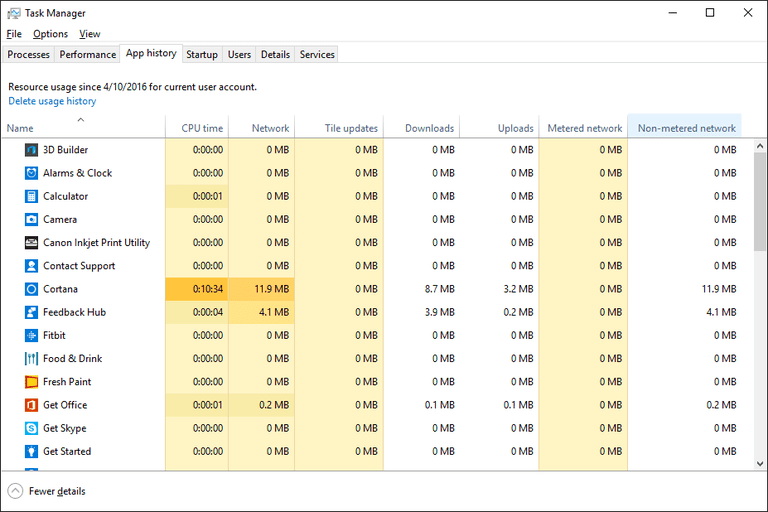The image size is (768, 512).
Task: Sort by the Uploads column header
Action: click(500, 126)
